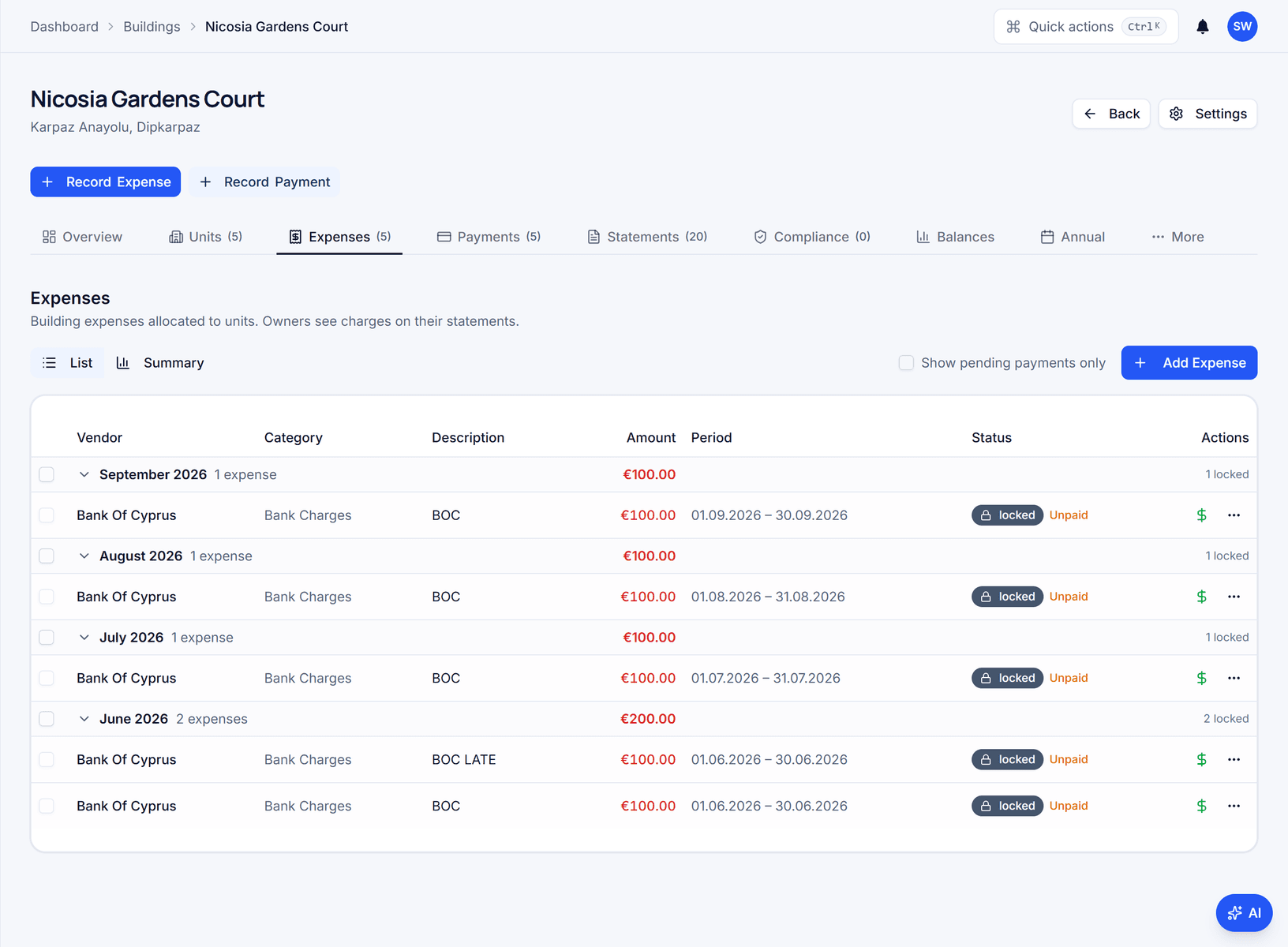The height and width of the screenshot is (947, 1288).
Task: Open the Balances tab
Action: (x=955, y=237)
